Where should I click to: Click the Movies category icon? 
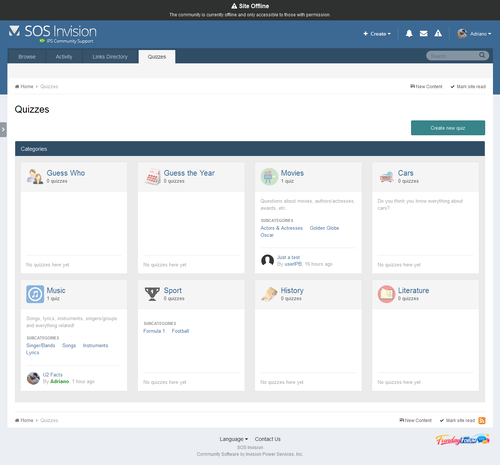click(269, 177)
